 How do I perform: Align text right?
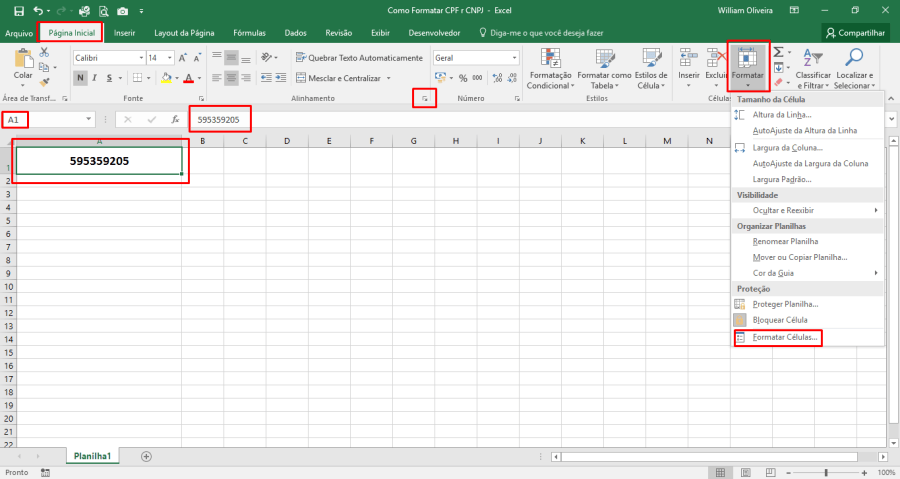[x=246, y=77]
